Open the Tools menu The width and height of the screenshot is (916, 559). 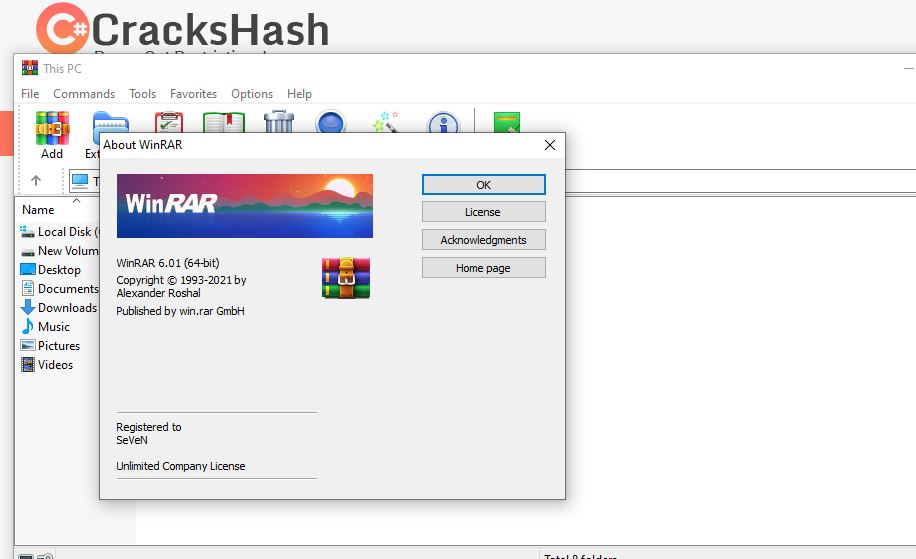point(143,93)
